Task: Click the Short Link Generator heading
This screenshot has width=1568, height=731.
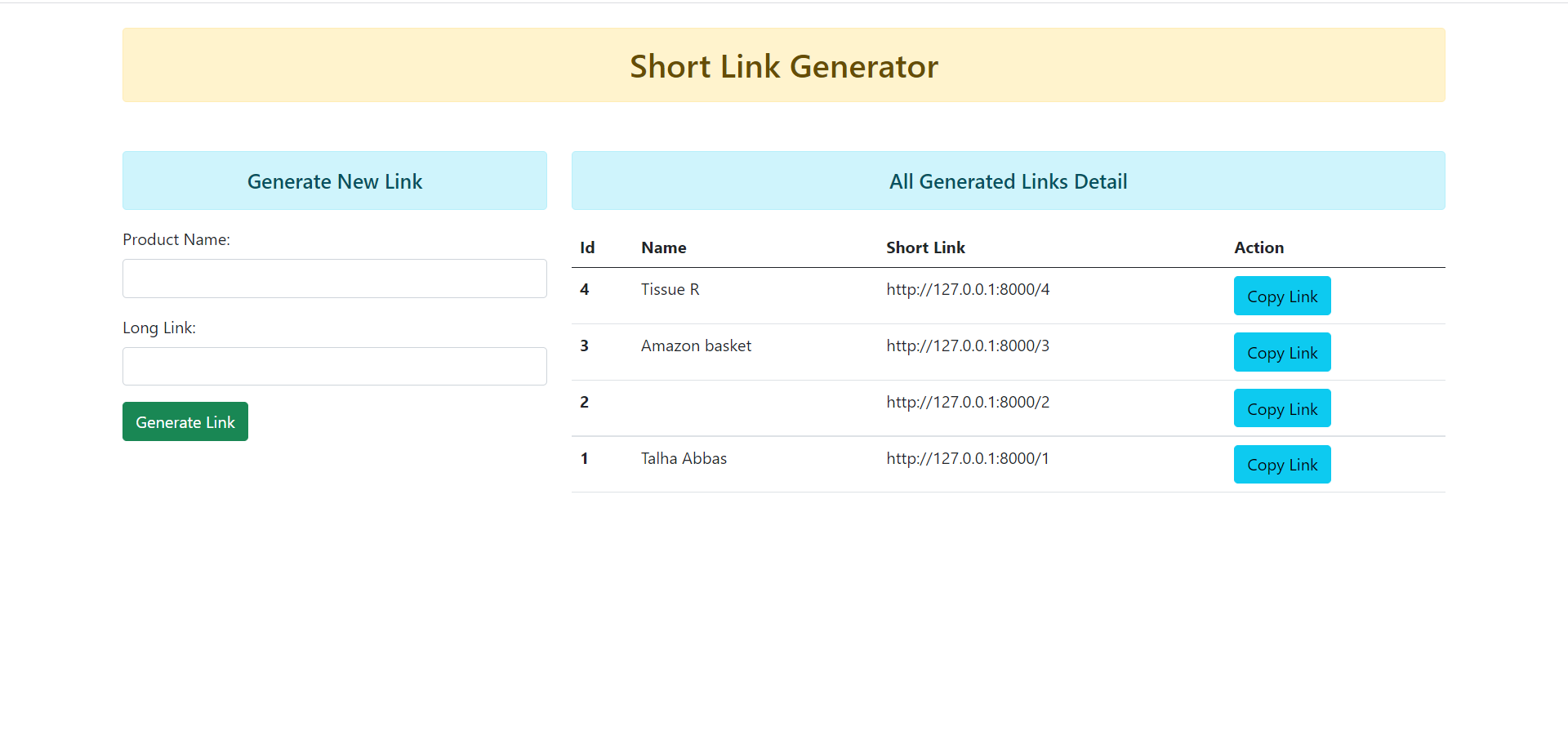Action: point(783,67)
